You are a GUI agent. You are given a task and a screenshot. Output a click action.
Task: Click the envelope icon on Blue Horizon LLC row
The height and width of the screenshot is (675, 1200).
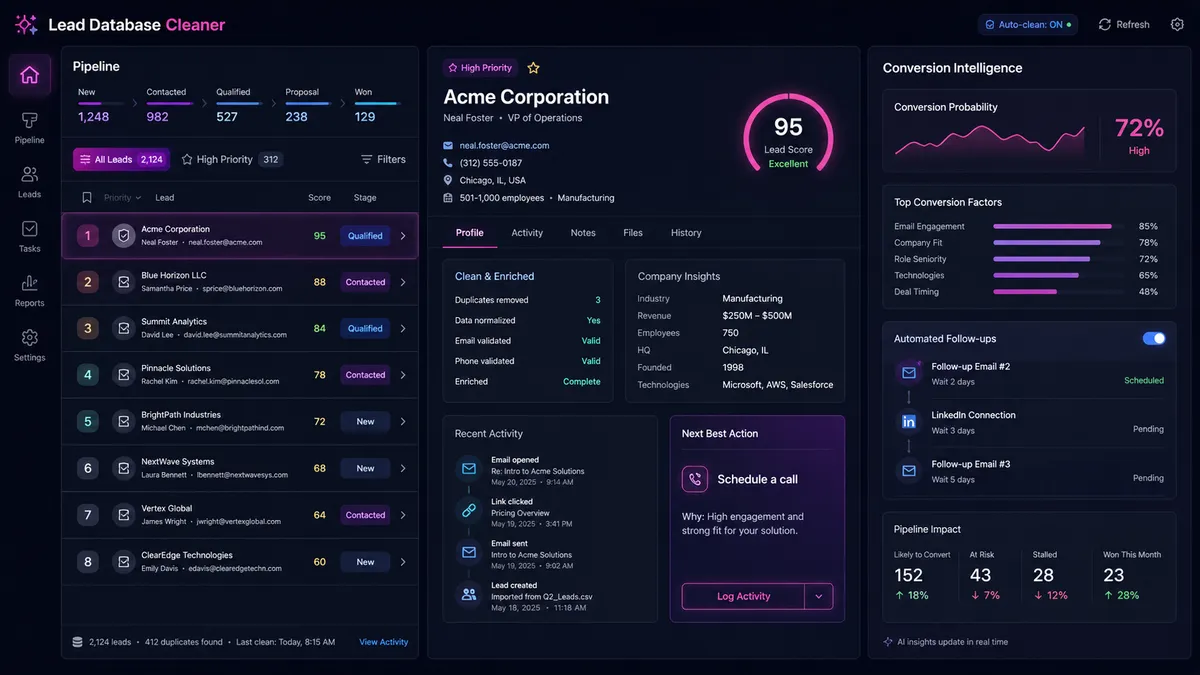(123, 282)
